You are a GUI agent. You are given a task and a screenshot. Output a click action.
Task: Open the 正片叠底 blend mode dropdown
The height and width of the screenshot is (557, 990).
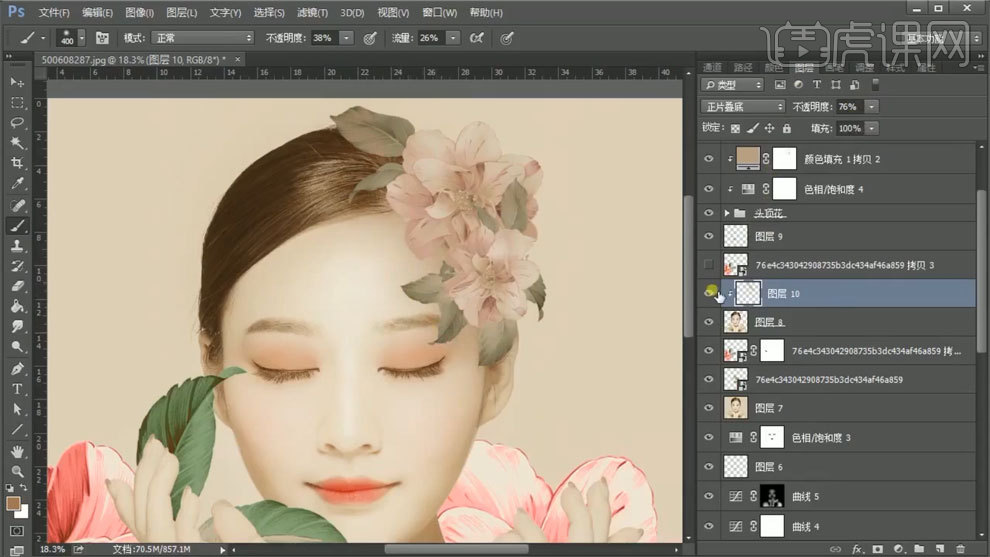[744, 107]
